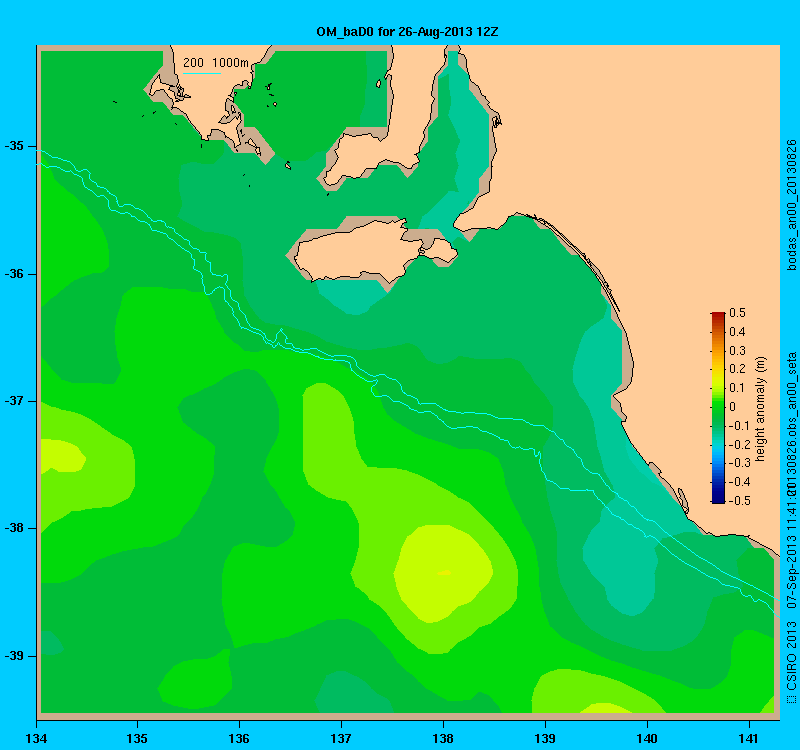Click the latitude label -39
This screenshot has height=750, width=800.
click(x=14, y=656)
